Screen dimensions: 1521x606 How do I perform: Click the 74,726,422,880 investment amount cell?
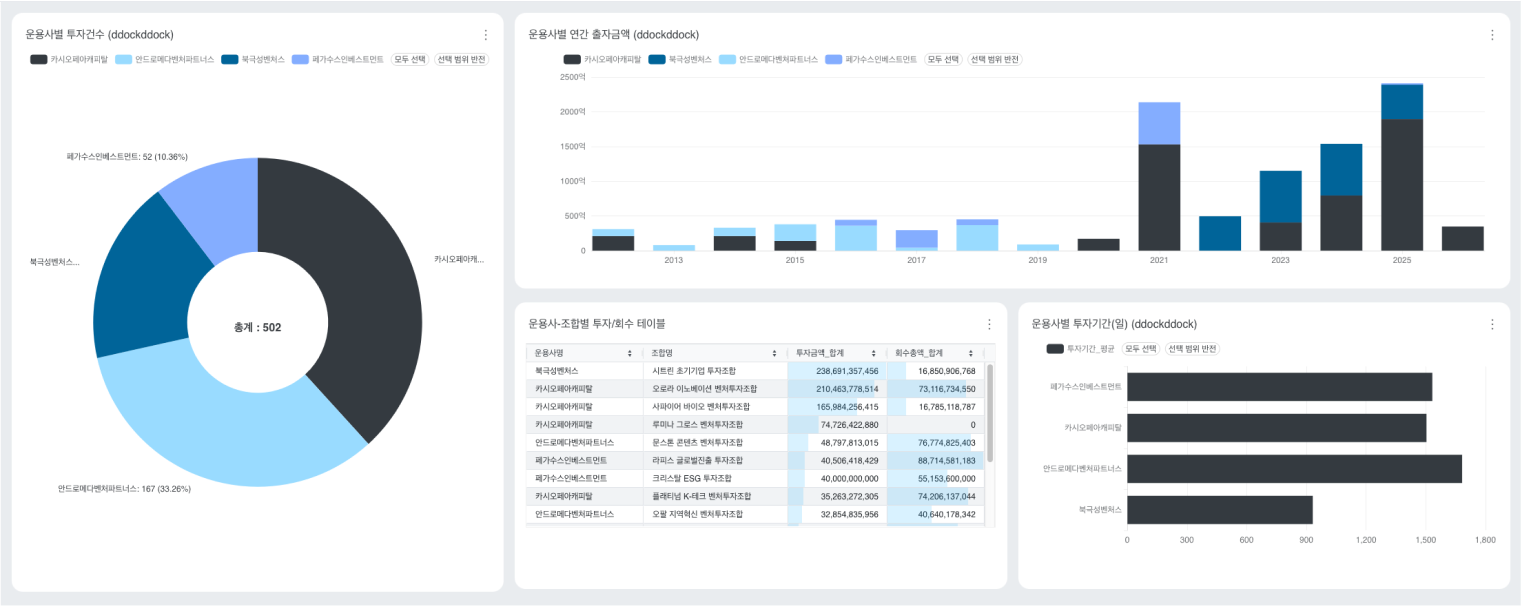click(836, 425)
